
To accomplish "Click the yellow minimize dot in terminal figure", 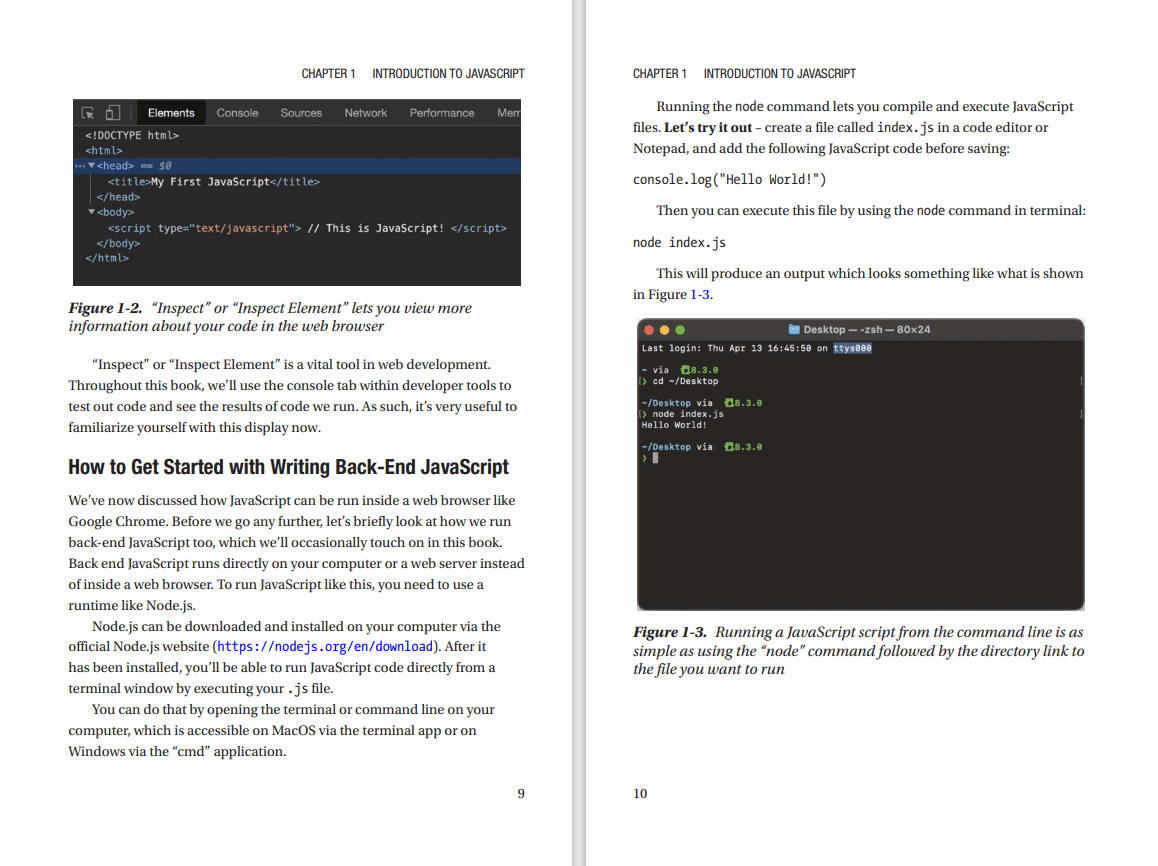I will coord(665,330).
